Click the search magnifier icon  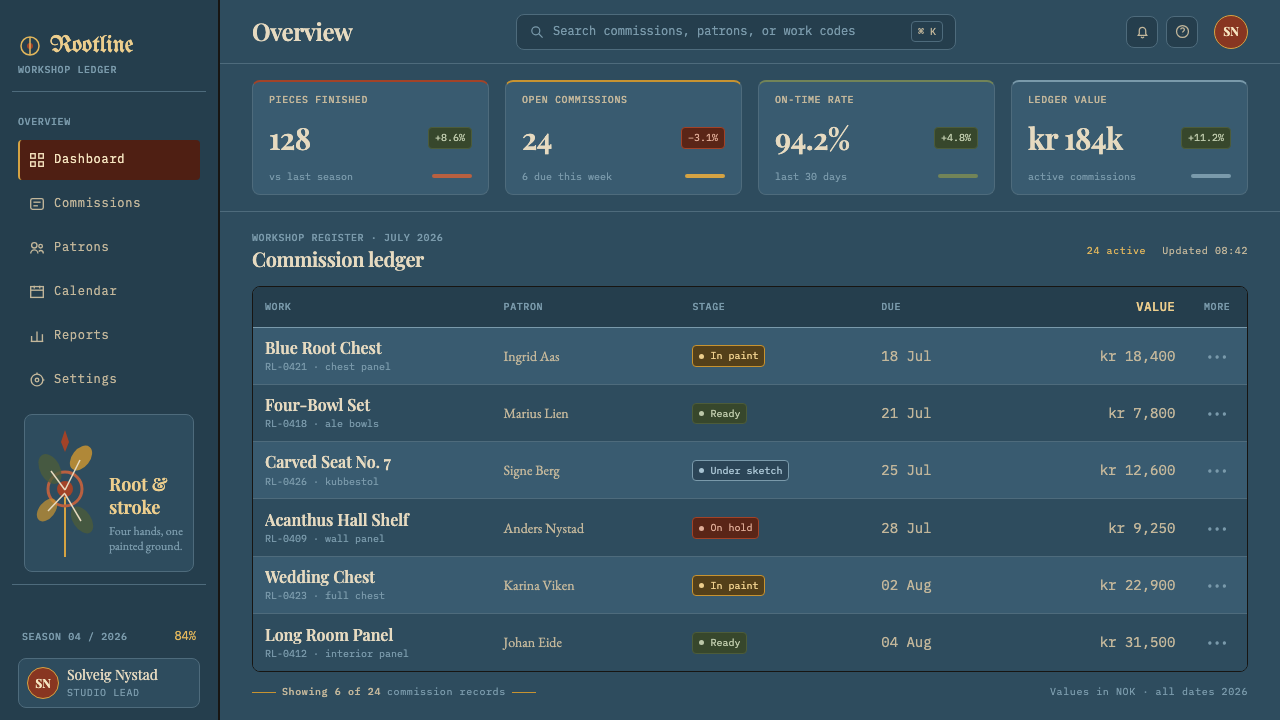[x=537, y=32]
